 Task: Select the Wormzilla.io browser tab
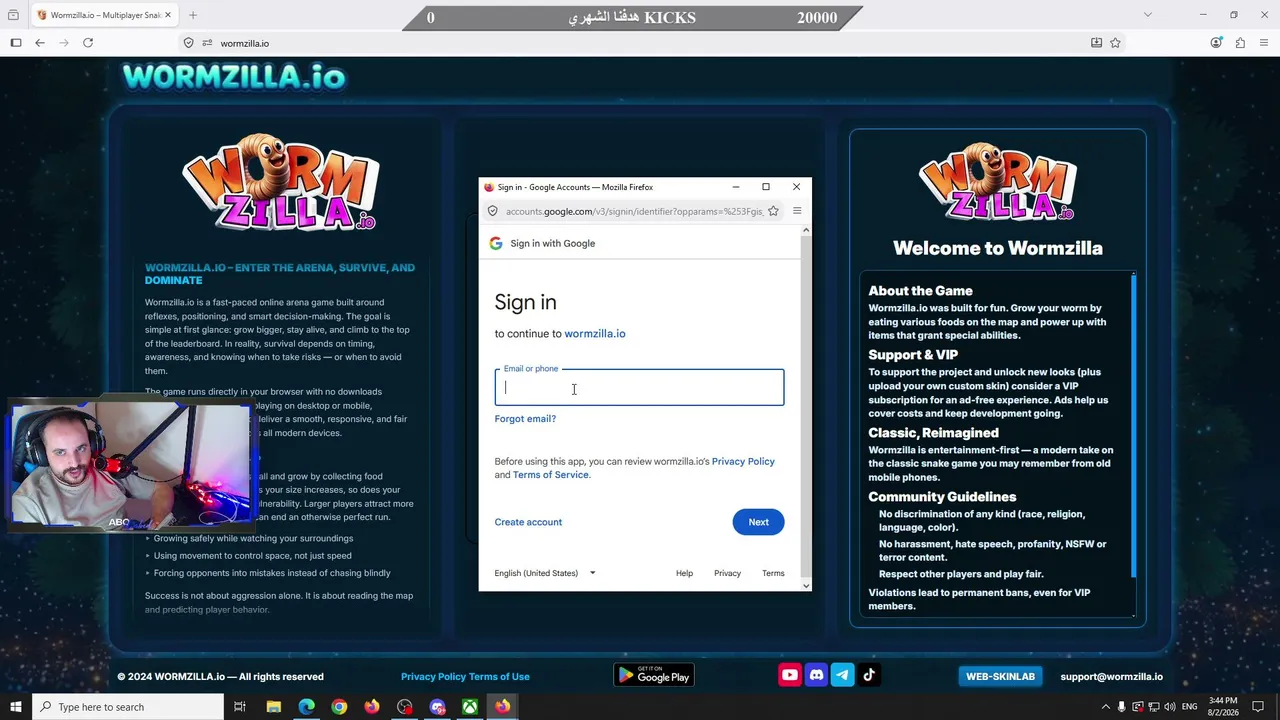pos(103,15)
